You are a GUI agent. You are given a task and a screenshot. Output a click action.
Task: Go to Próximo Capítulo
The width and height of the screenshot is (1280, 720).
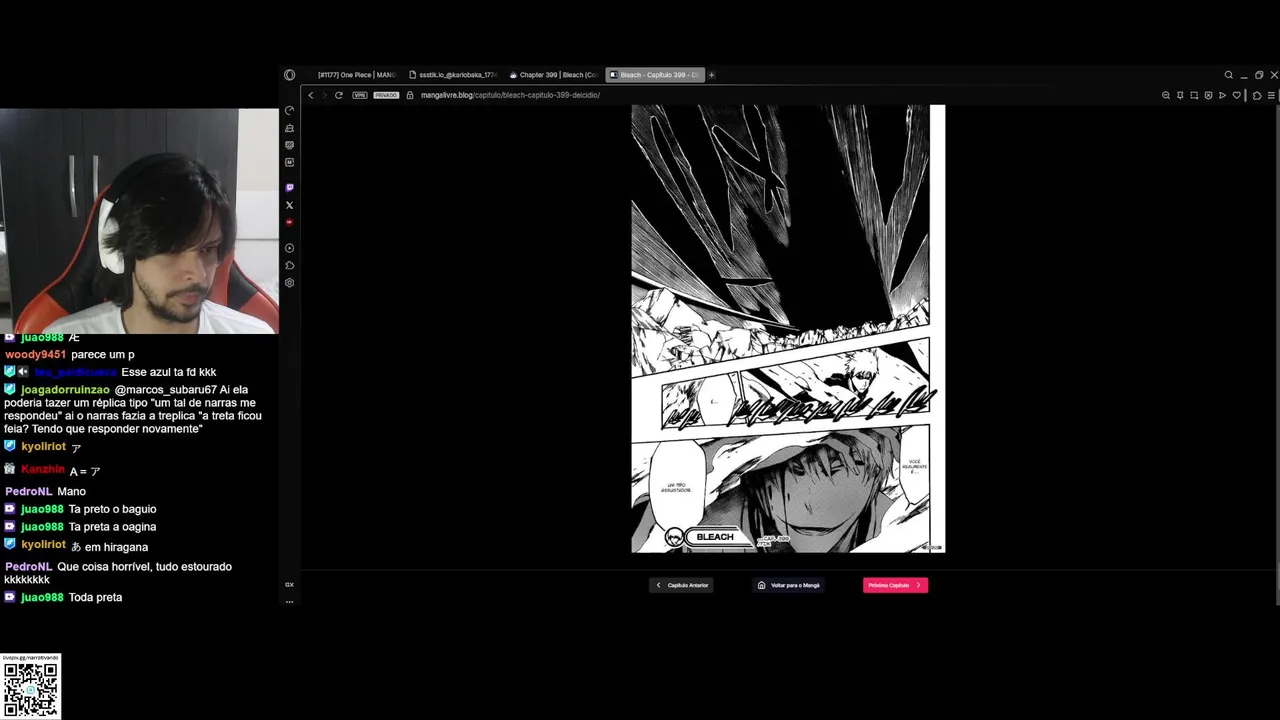[x=895, y=585]
